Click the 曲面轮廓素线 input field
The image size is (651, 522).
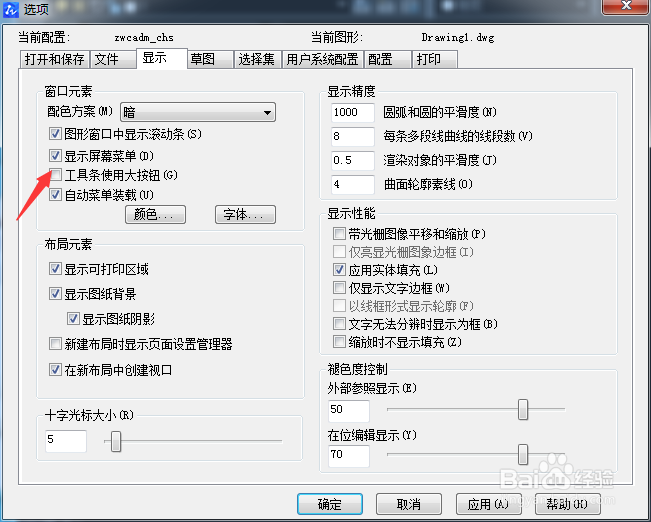pos(353,184)
